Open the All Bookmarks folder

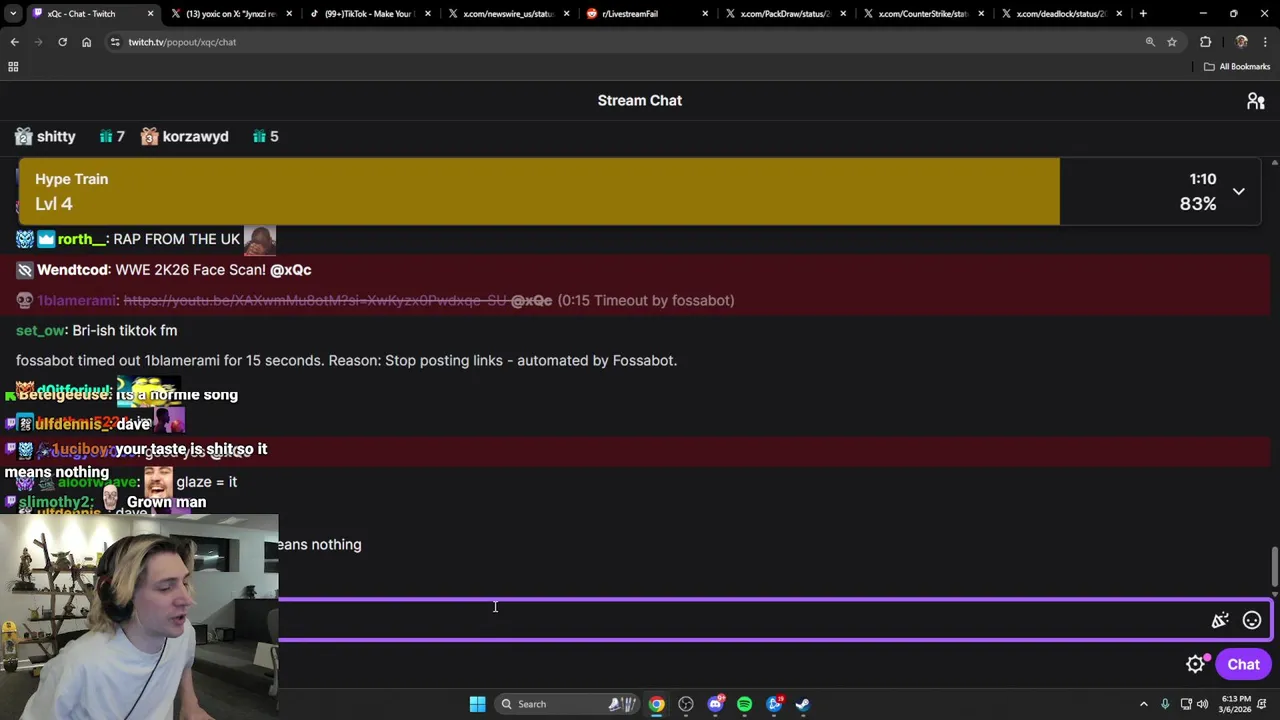click(x=1237, y=67)
